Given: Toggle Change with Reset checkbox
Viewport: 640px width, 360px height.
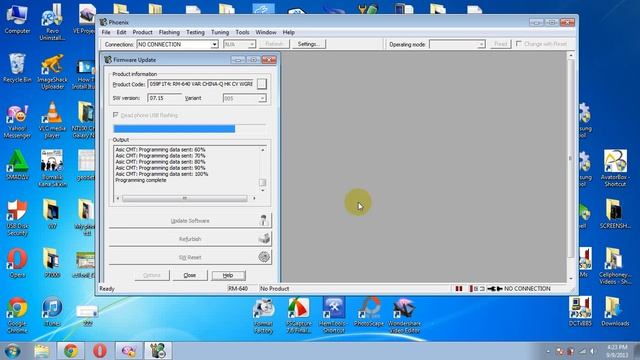Looking at the screenshot, I should click(519, 44).
